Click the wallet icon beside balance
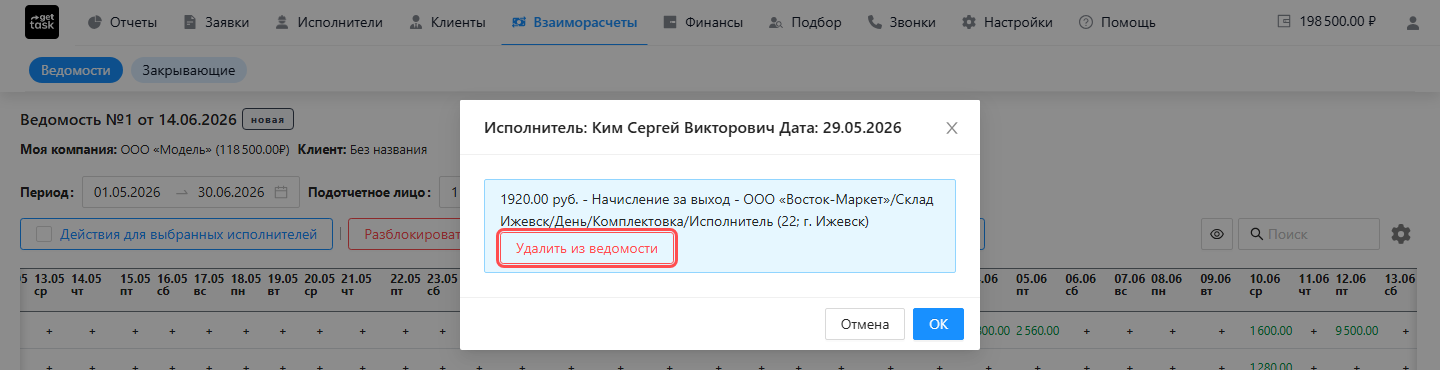The height and width of the screenshot is (370, 1440). coord(1285,22)
